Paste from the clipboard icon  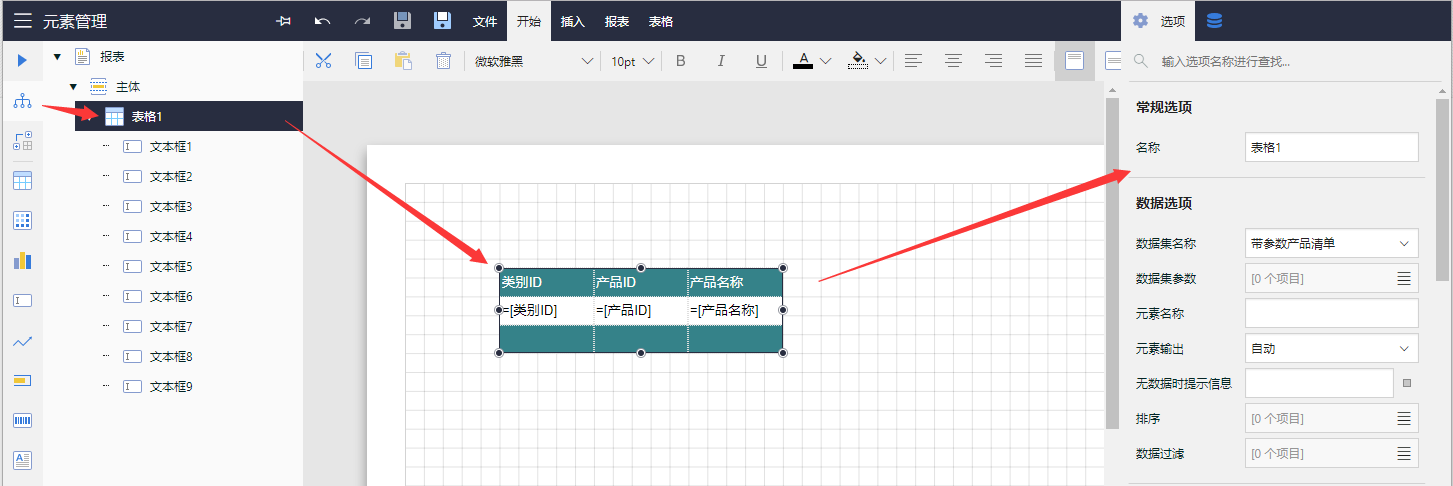404,61
